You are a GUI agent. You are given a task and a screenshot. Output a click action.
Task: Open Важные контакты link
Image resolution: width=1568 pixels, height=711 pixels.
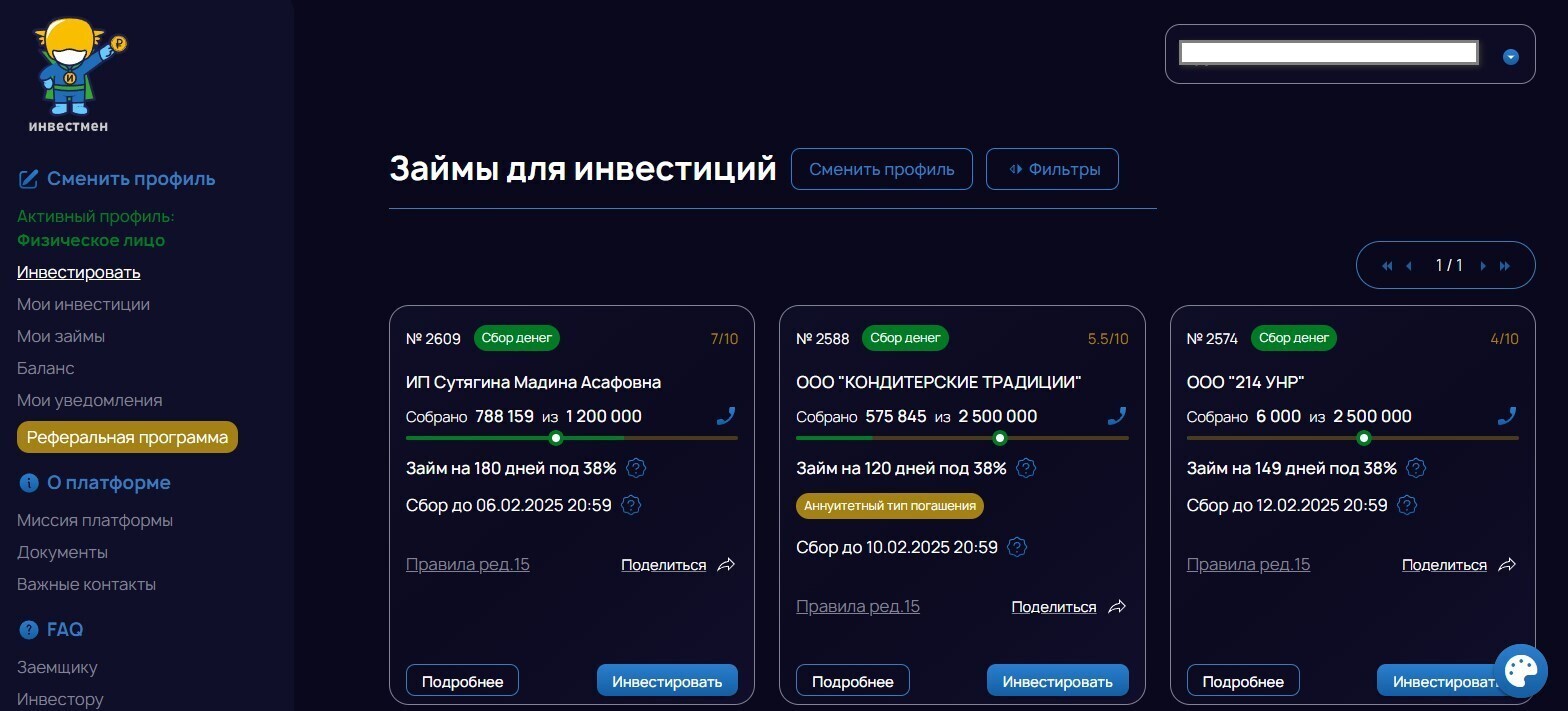[x=86, y=584]
